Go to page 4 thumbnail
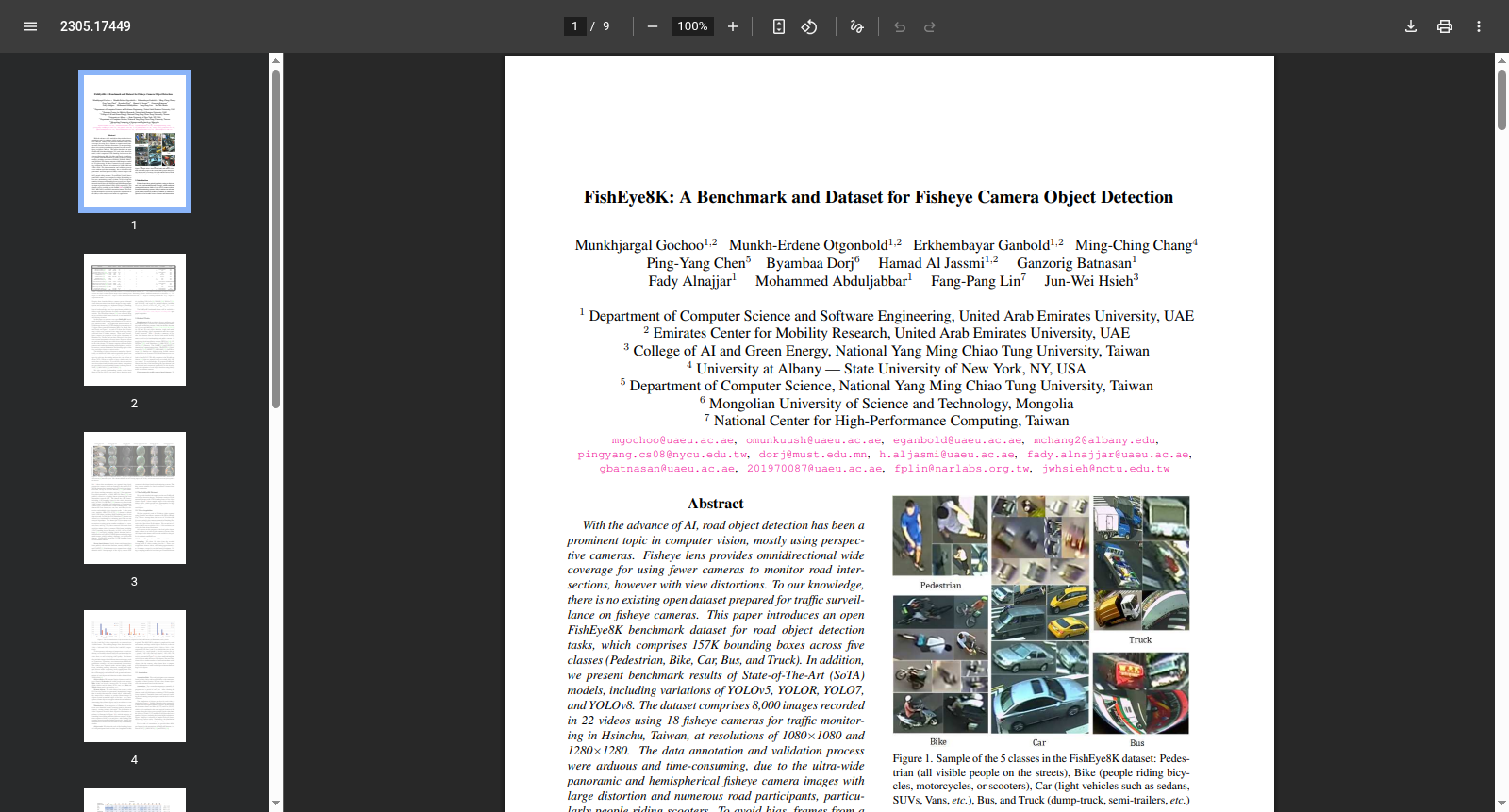The width and height of the screenshot is (1509, 812). [x=135, y=676]
